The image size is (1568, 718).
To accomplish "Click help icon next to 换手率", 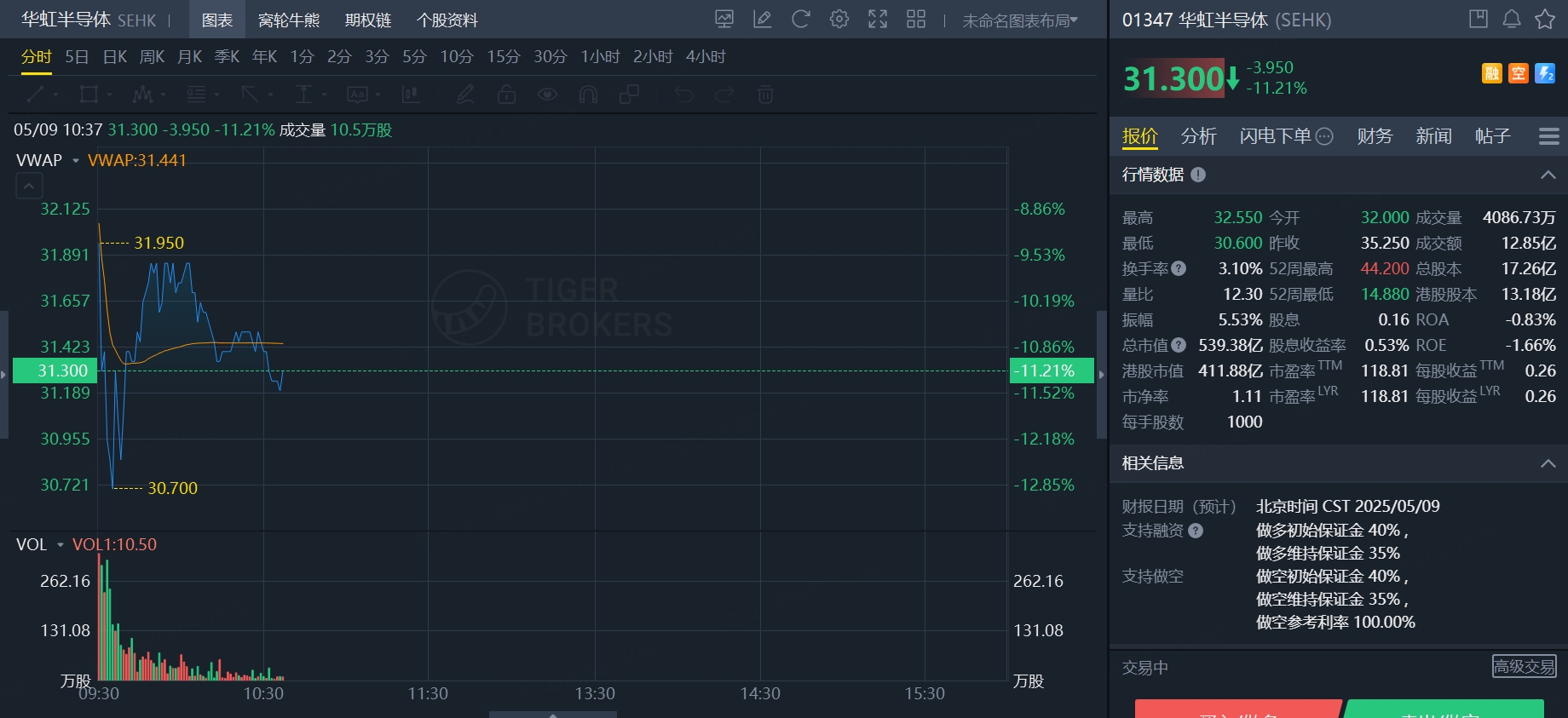I will point(1179,268).
